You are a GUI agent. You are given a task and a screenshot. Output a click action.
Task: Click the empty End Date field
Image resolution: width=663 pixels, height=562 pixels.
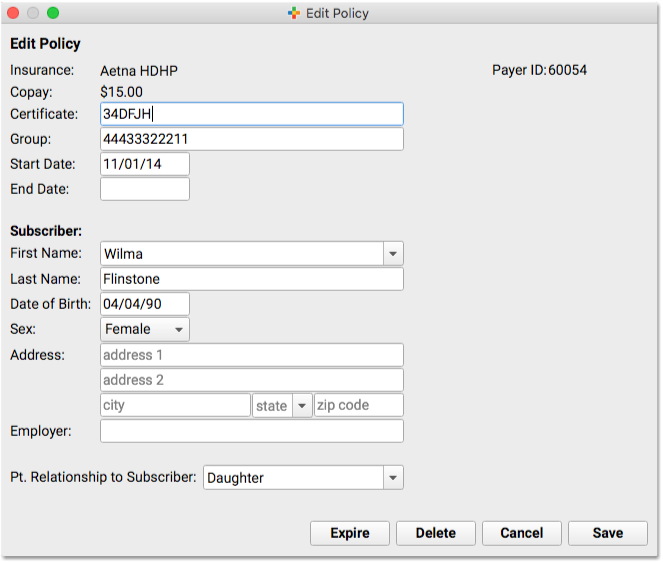(x=145, y=189)
